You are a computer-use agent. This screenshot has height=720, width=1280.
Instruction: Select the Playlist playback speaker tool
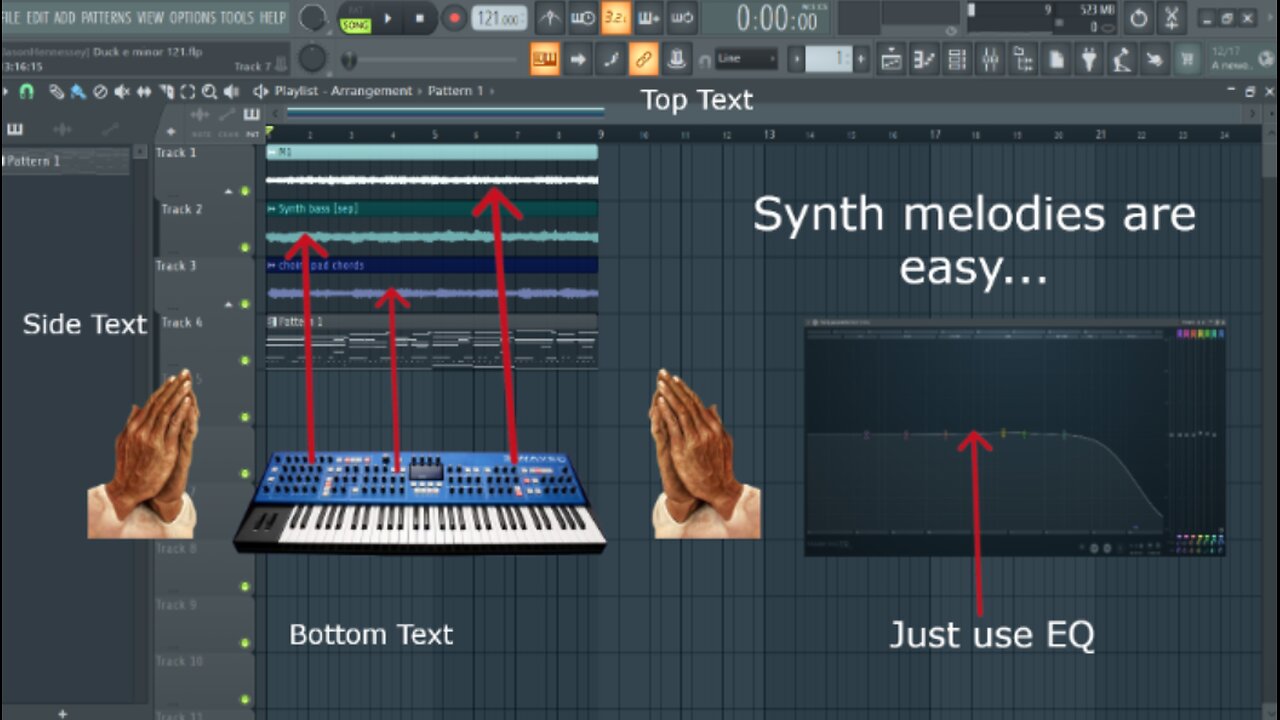(x=231, y=91)
